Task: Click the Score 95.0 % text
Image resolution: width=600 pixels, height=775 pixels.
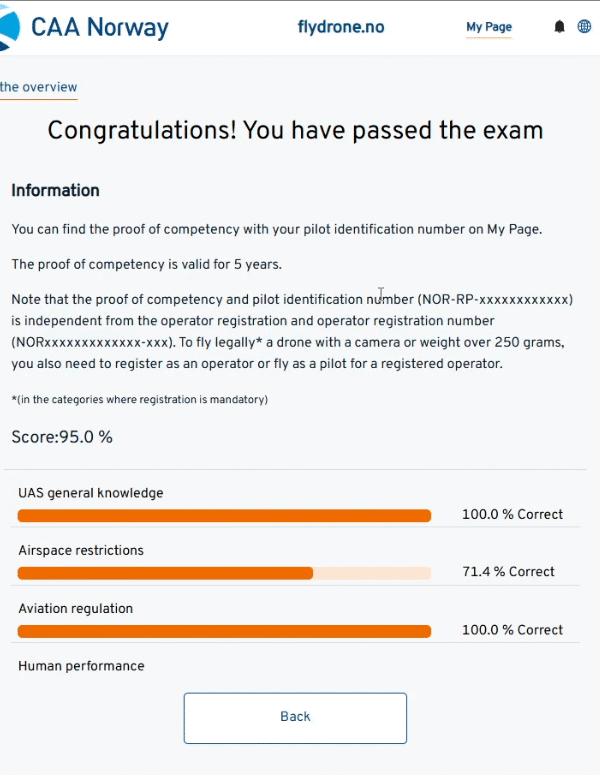Action: (x=61, y=437)
